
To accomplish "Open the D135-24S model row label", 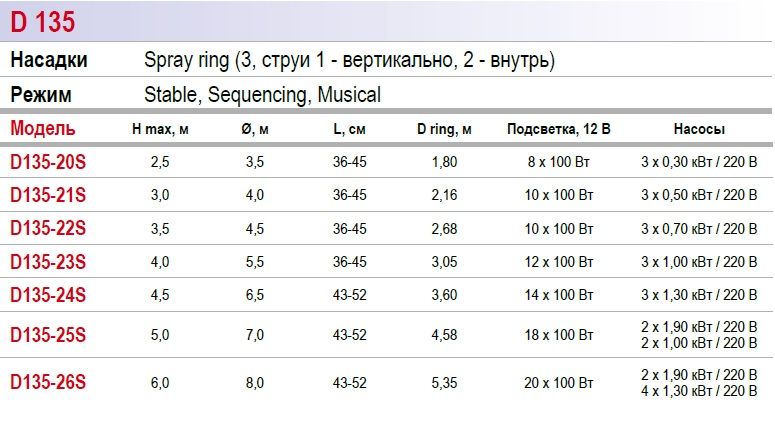I will pyautogui.click(x=48, y=295).
